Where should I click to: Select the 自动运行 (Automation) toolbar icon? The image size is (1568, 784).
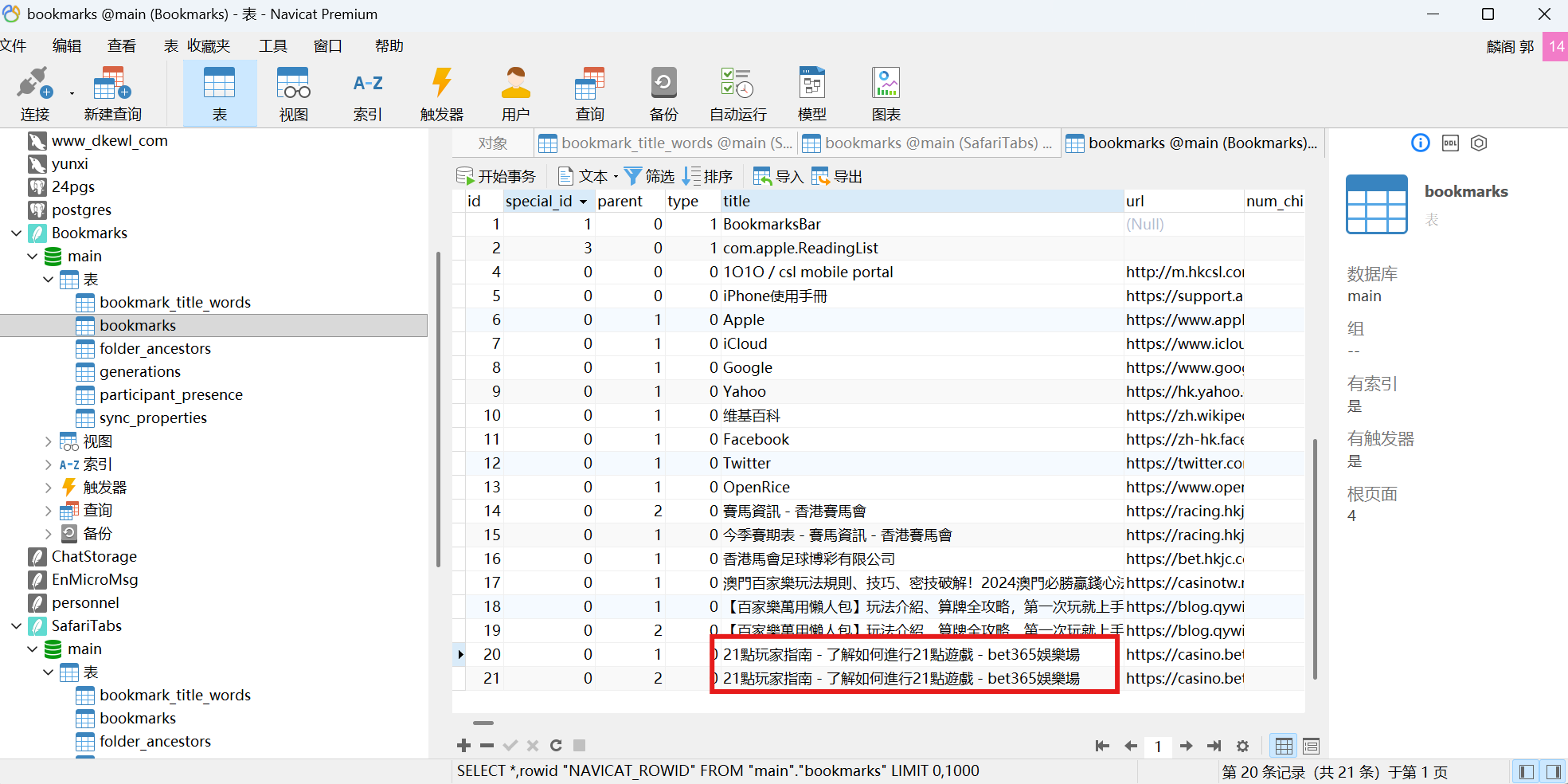point(737,93)
